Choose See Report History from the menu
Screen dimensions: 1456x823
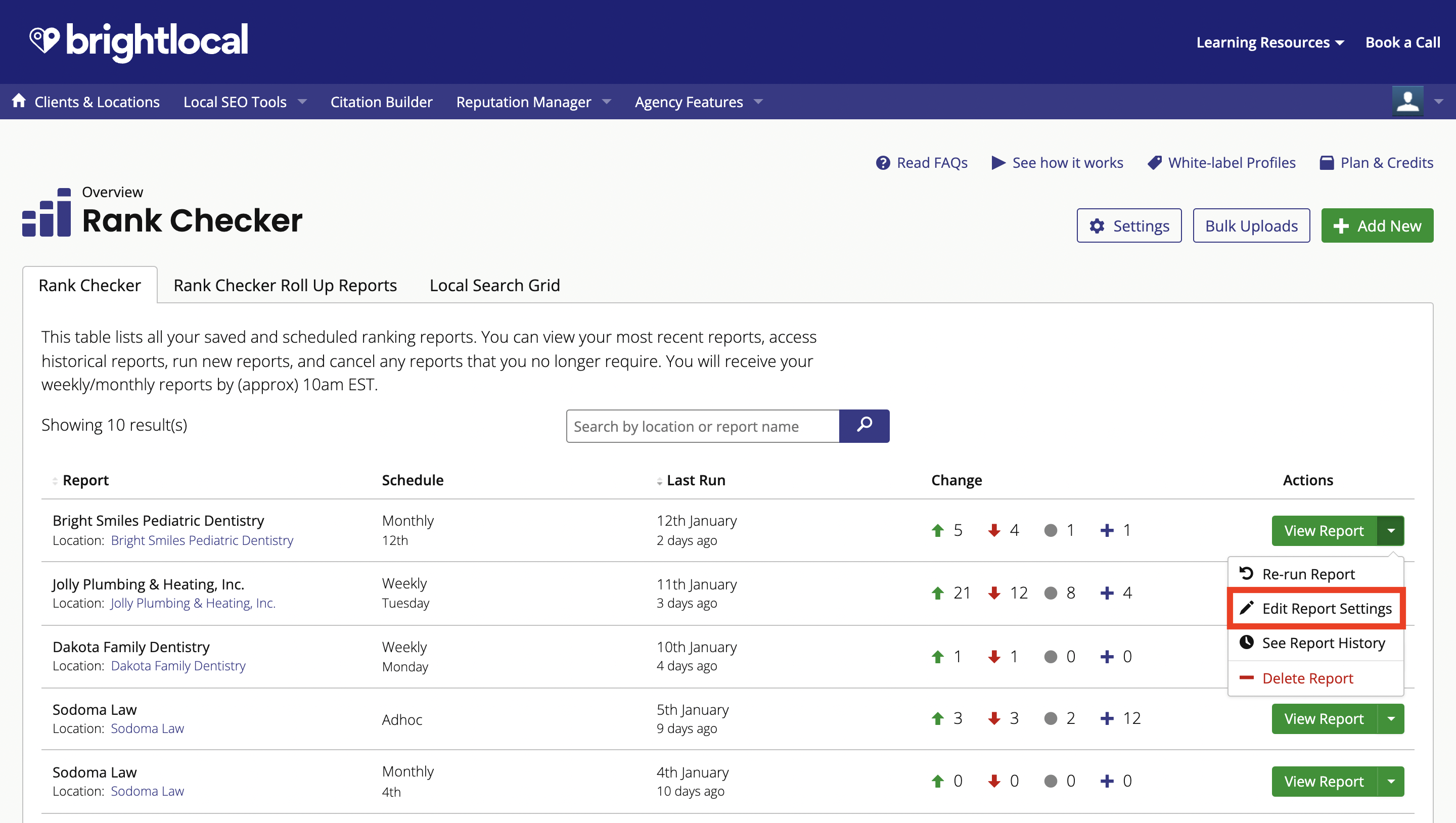[x=1316, y=643]
